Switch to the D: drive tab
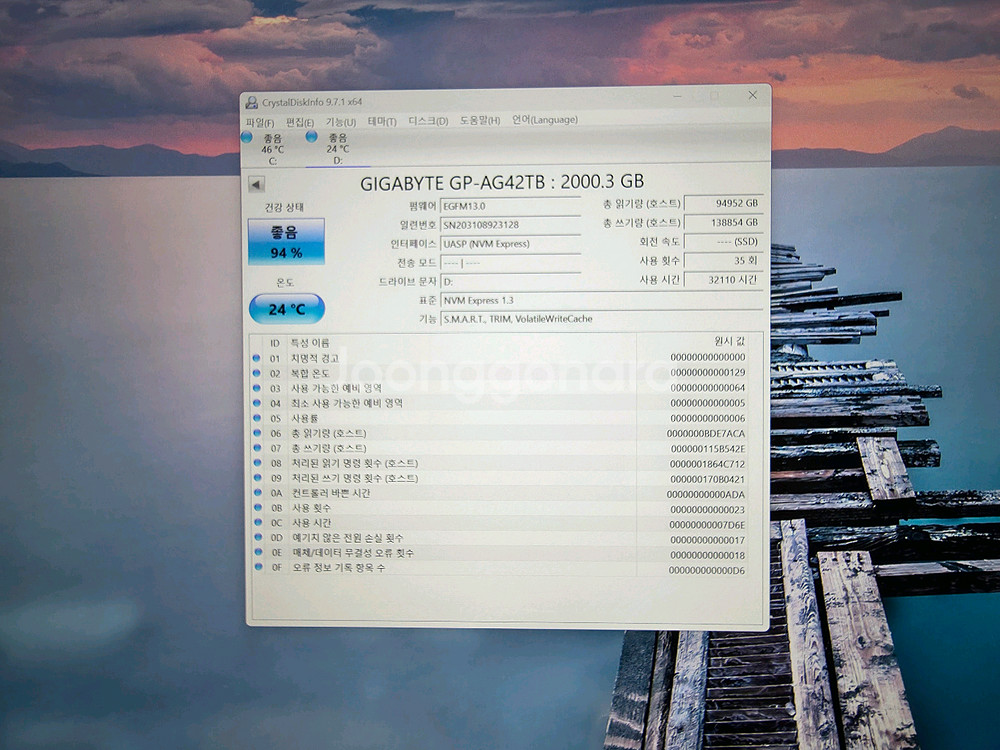The height and width of the screenshot is (750, 1000). tap(340, 148)
